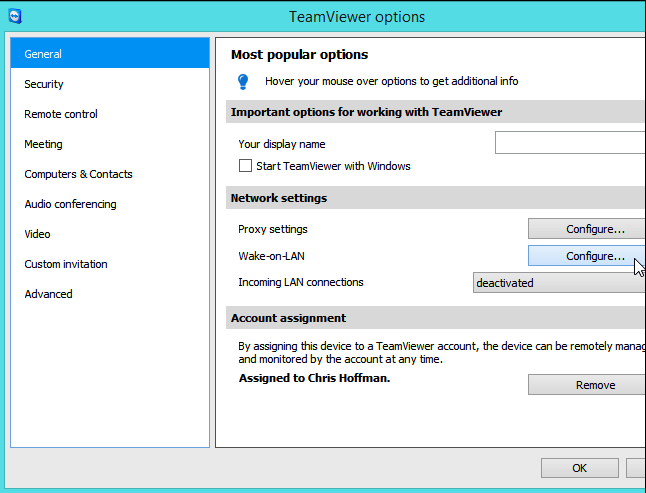This screenshot has width=646, height=493.
Task: Click the lightbulb hint icon
Action: click(x=243, y=82)
